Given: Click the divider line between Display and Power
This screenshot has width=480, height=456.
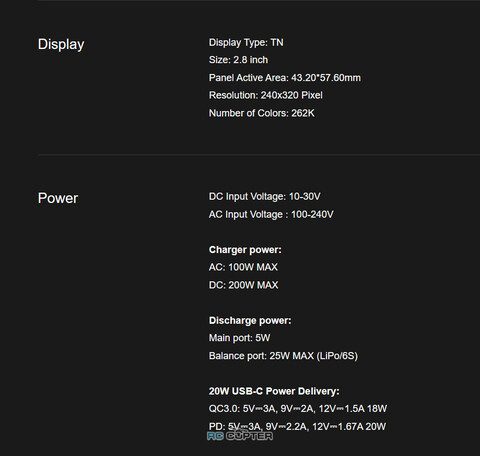Looking at the screenshot, I should [259, 155].
